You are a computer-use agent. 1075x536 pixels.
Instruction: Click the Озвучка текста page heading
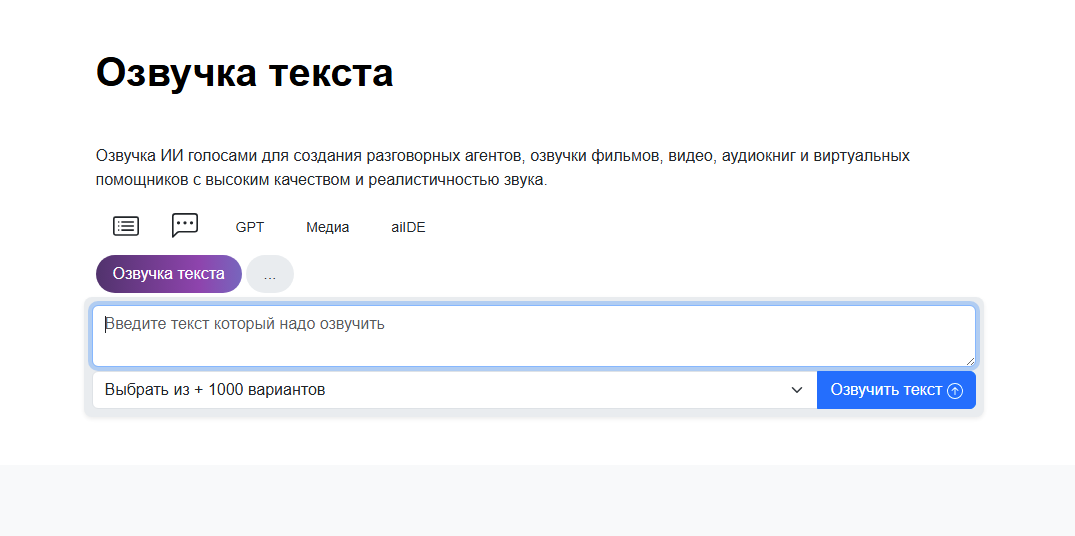[x=245, y=73]
